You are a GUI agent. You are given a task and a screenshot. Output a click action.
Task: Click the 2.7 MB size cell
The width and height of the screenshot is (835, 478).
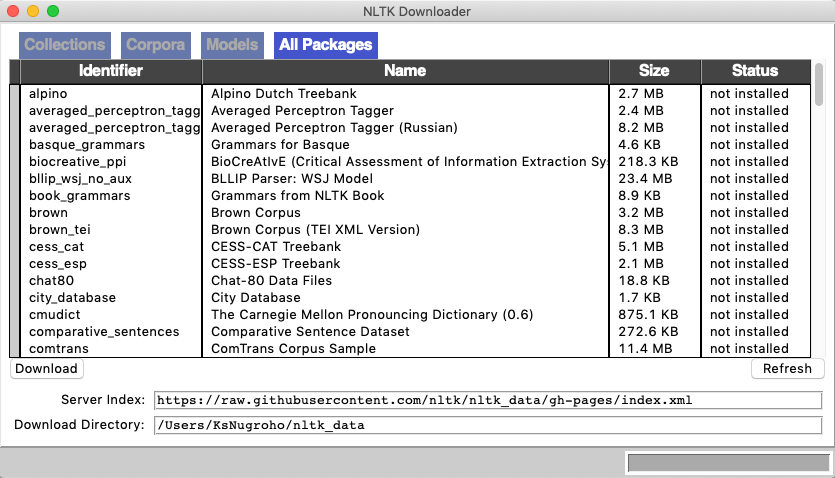(x=641, y=94)
